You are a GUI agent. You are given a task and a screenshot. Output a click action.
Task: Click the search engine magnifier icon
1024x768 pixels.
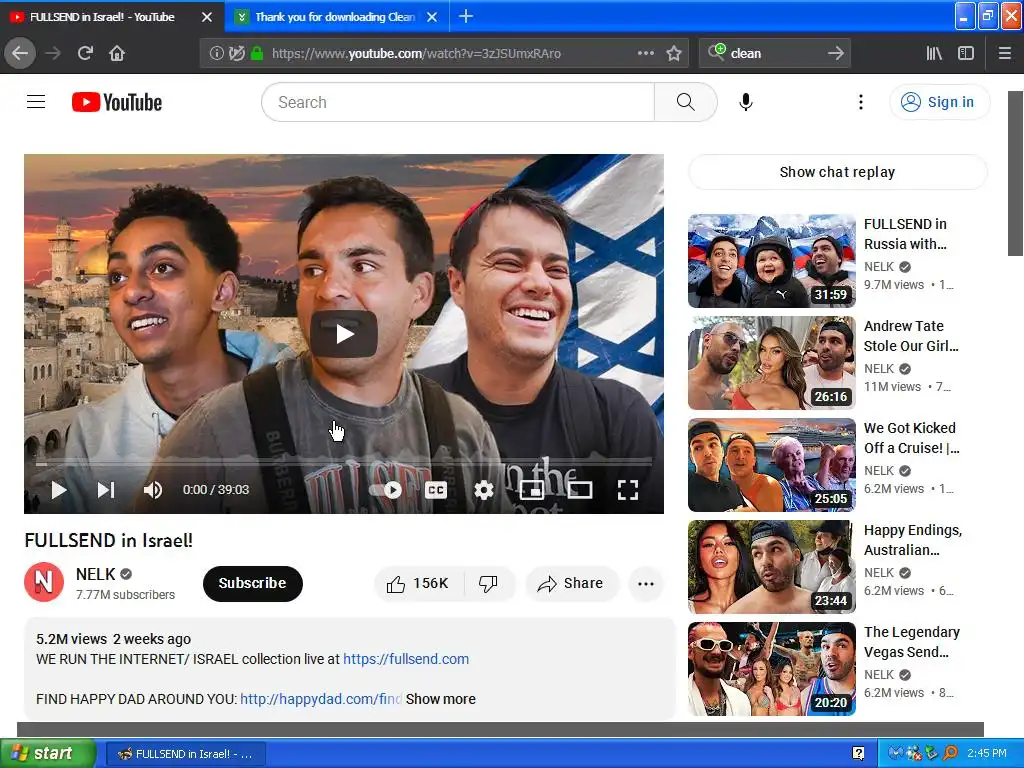point(716,52)
